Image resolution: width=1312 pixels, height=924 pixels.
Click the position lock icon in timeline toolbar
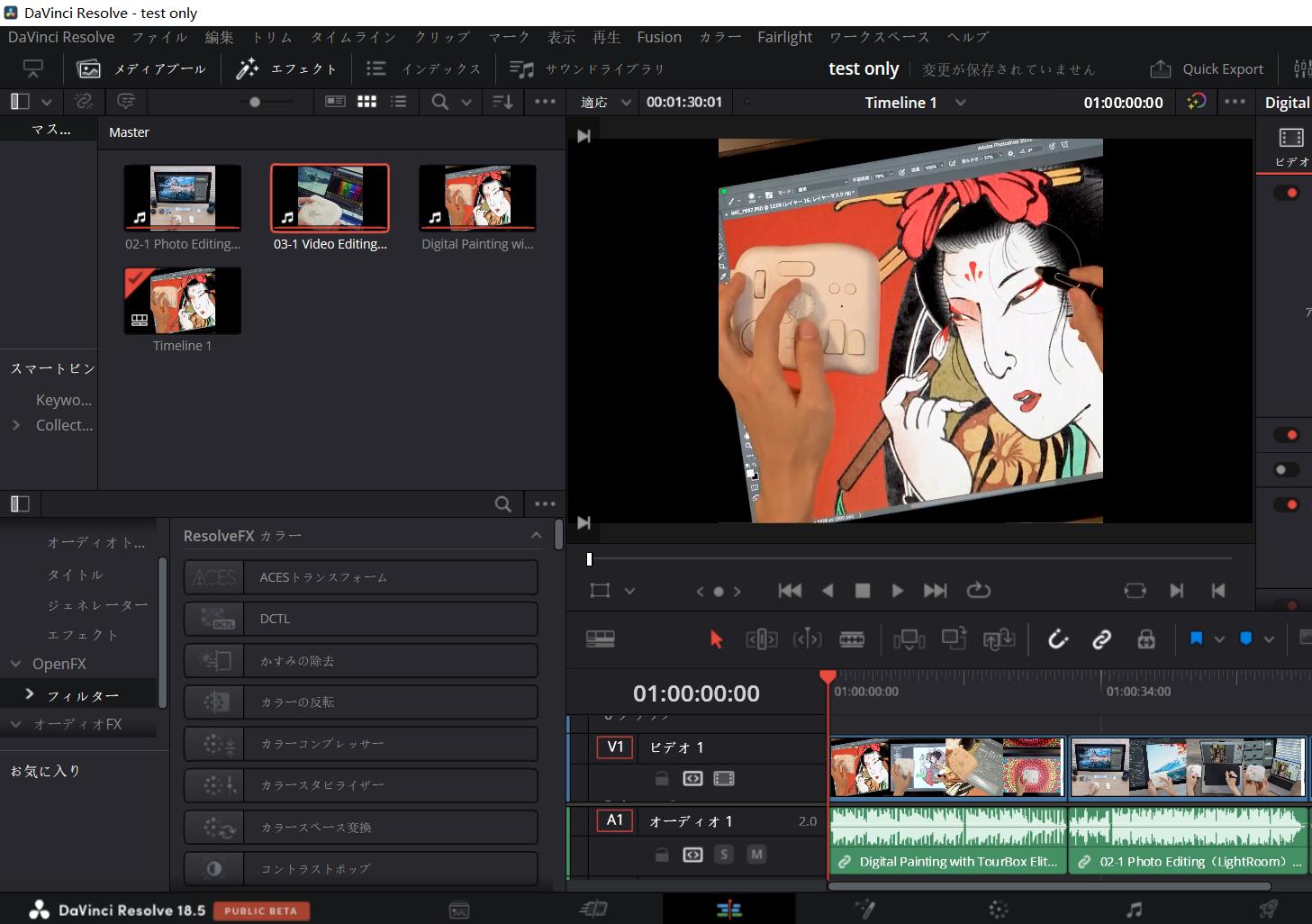1145,639
